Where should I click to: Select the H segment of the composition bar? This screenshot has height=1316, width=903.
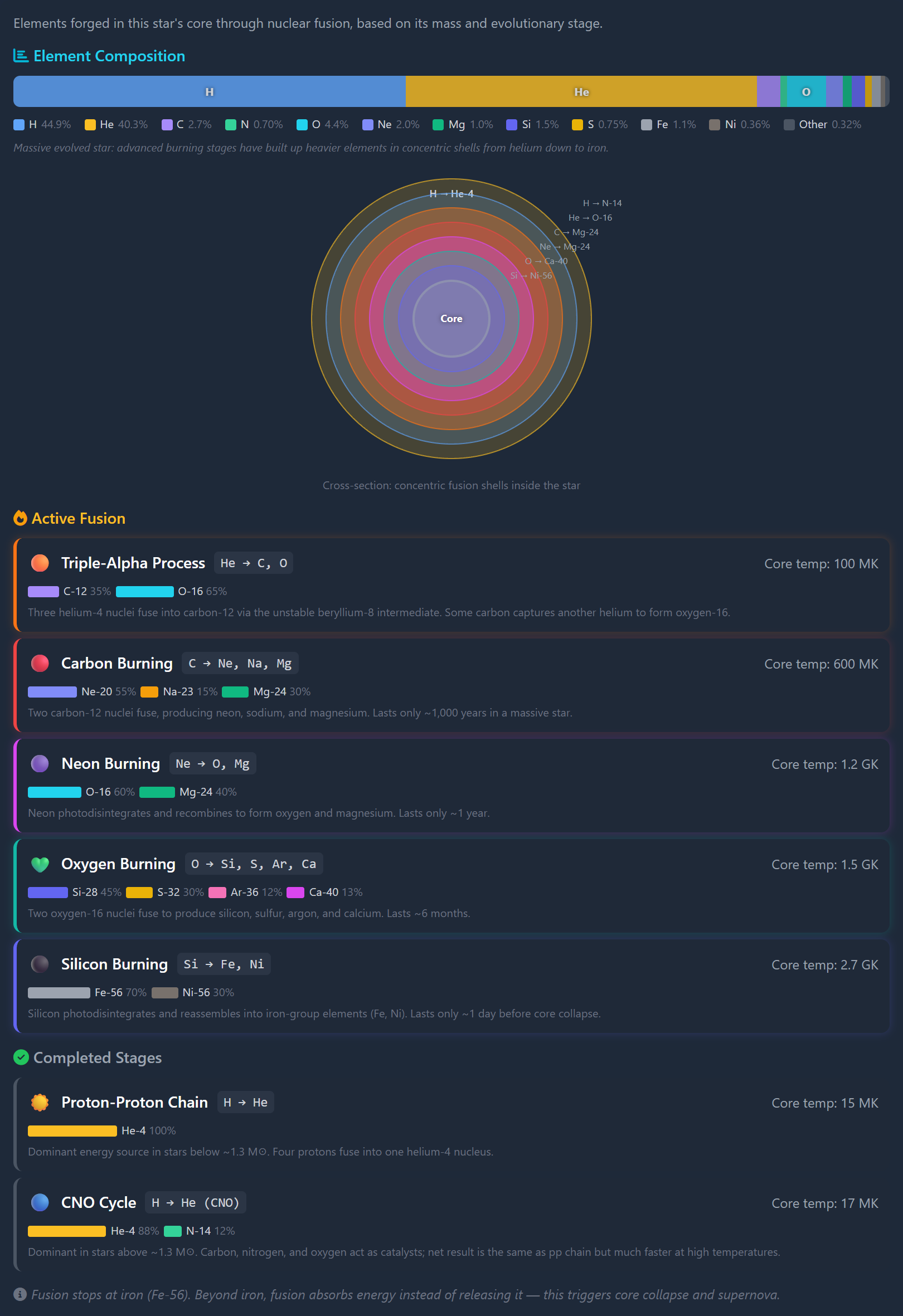tap(209, 92)
